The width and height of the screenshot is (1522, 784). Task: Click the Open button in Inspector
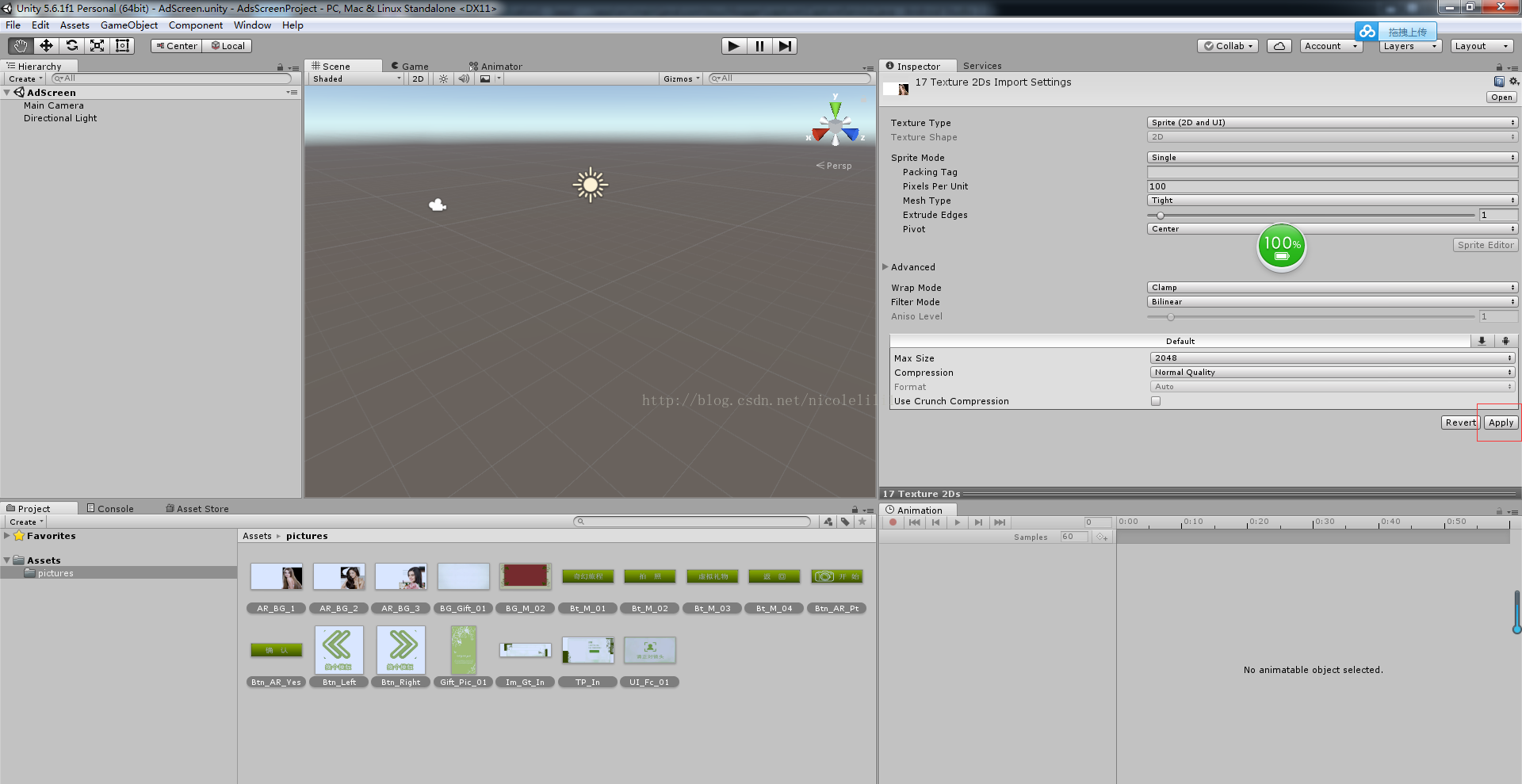click(1501, 97)
